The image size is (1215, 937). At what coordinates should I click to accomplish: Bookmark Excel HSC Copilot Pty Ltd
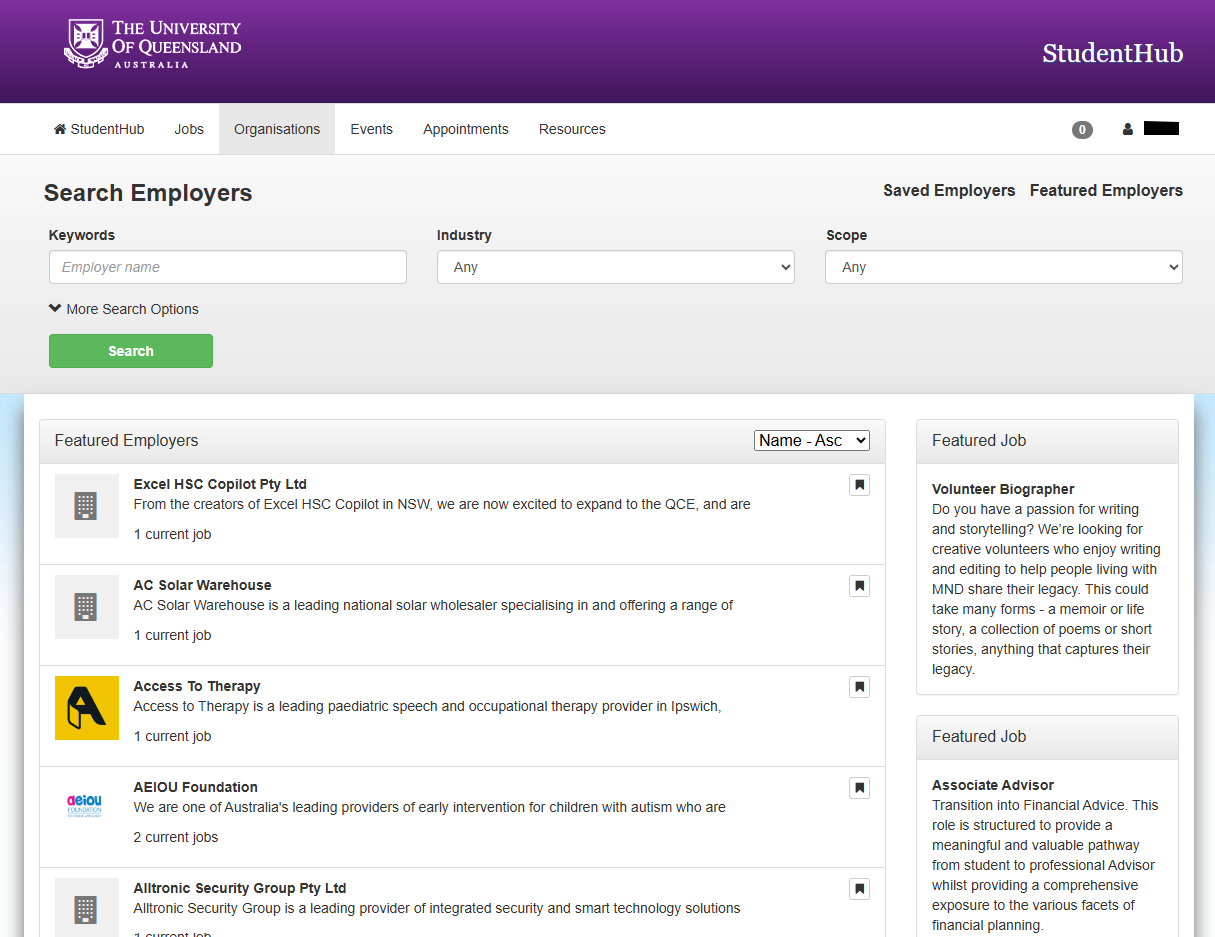click(859, 485)
